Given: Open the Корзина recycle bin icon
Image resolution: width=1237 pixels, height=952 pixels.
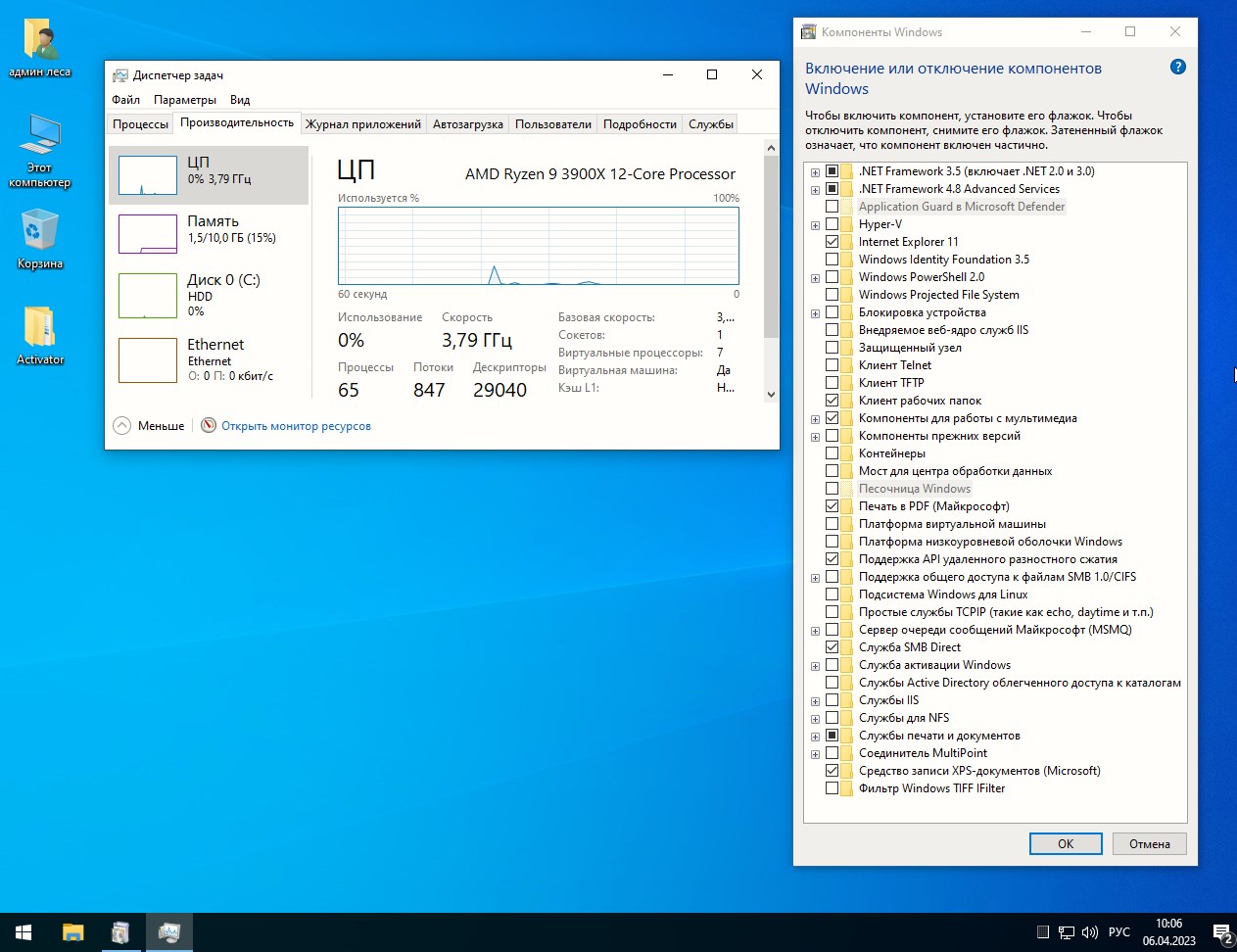Looking at the screenshot, I should [40, 232].
